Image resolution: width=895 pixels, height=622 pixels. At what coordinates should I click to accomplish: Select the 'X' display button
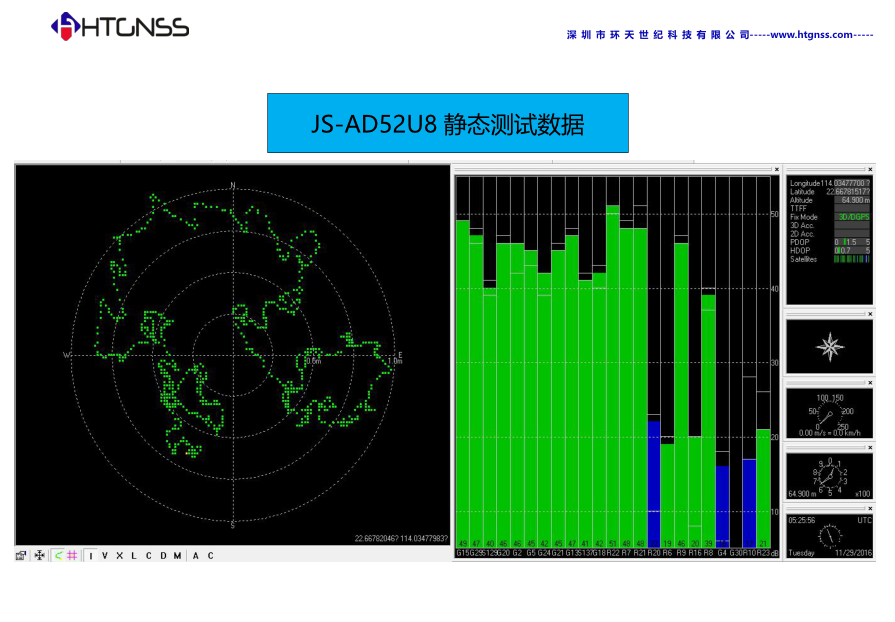tap(119, 555)
